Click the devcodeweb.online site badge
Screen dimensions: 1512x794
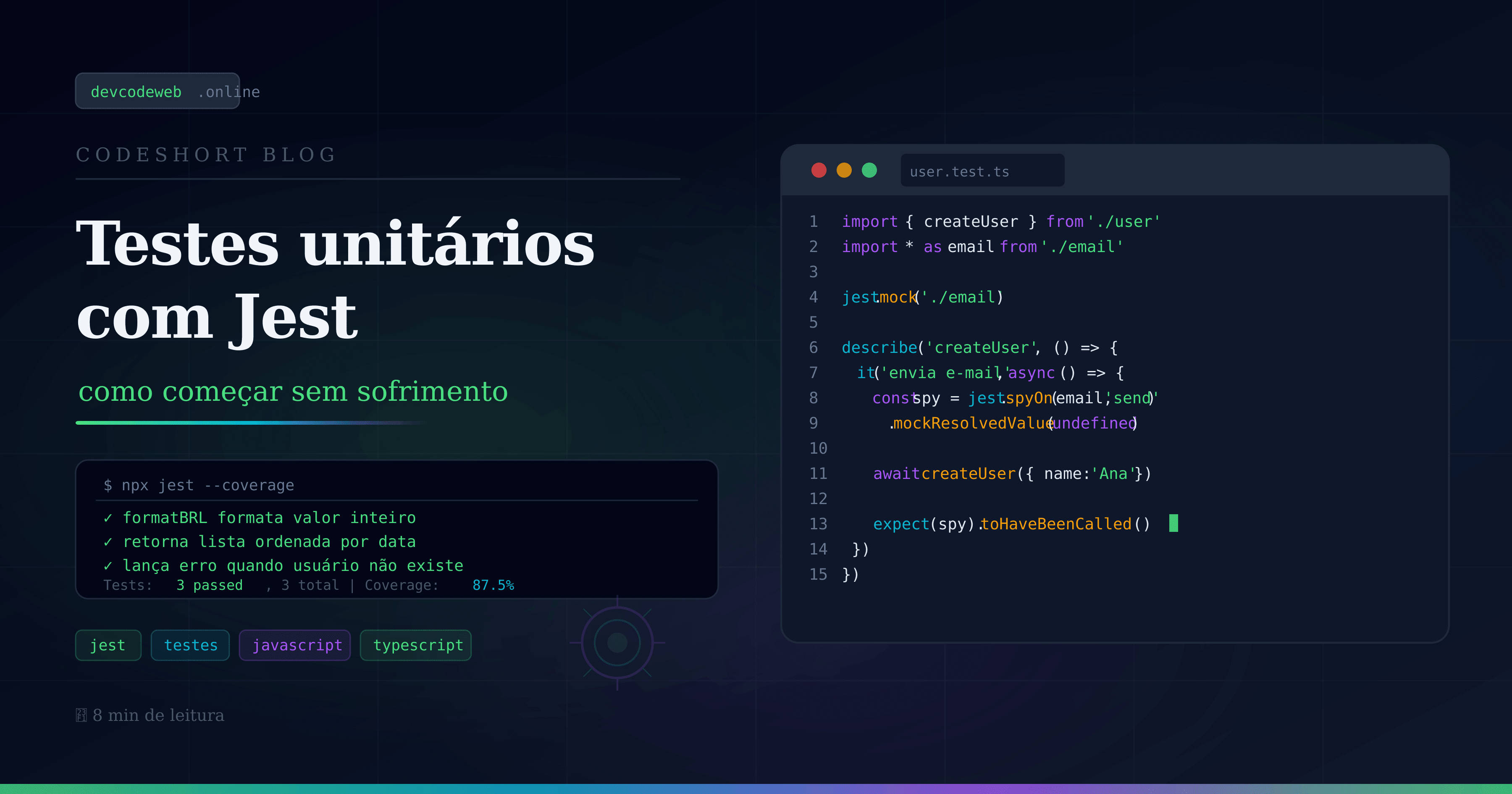coord(157,91)
